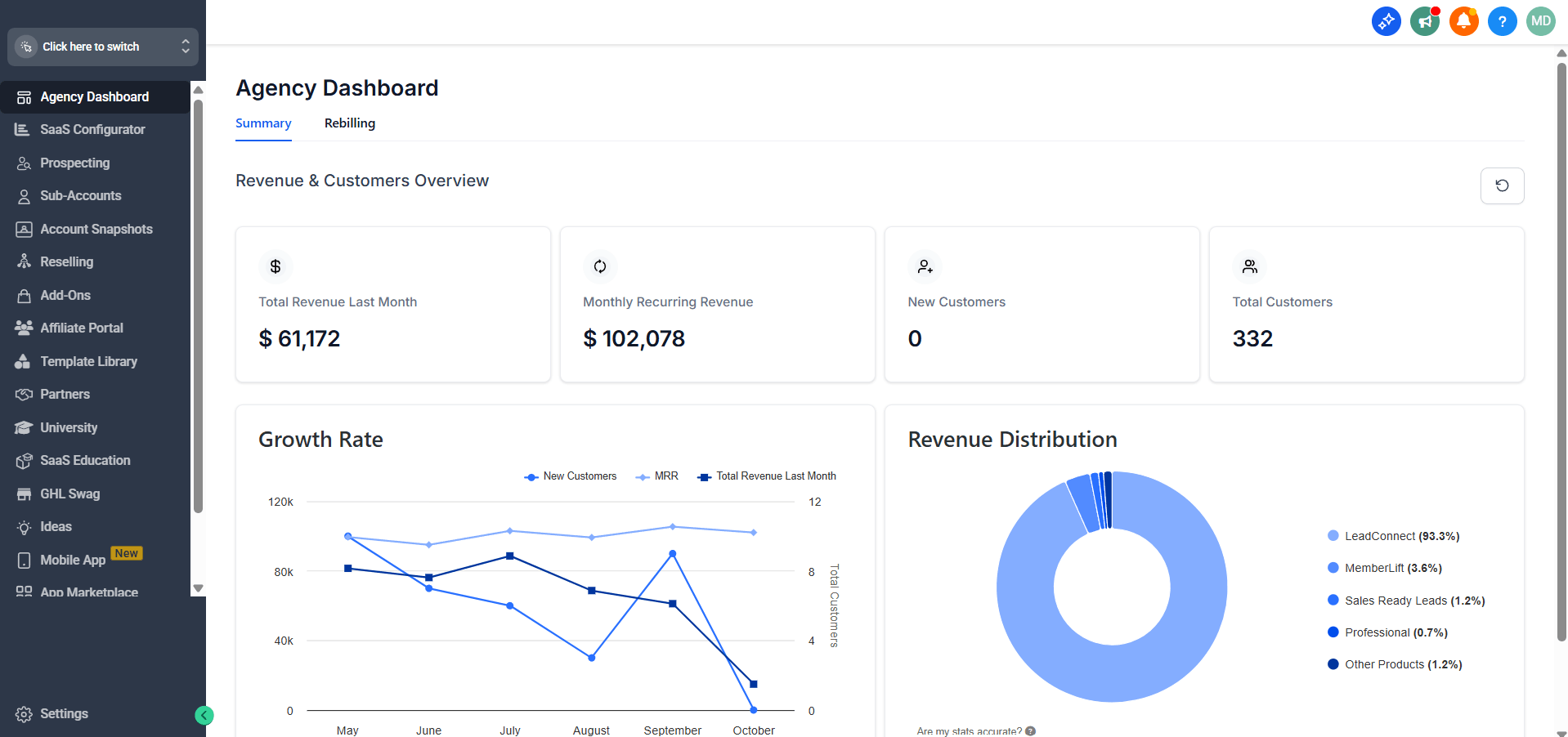Toggle MemberLift (3.6%) legend entry

pyautogui.click(x=1385, y=568)
